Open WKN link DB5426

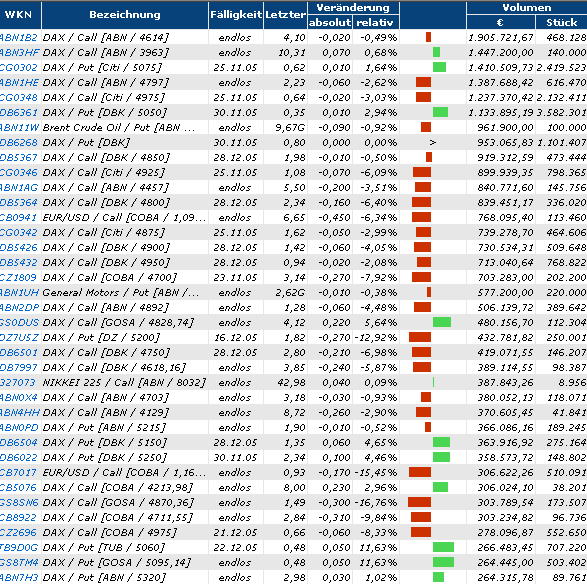(19, 247)
